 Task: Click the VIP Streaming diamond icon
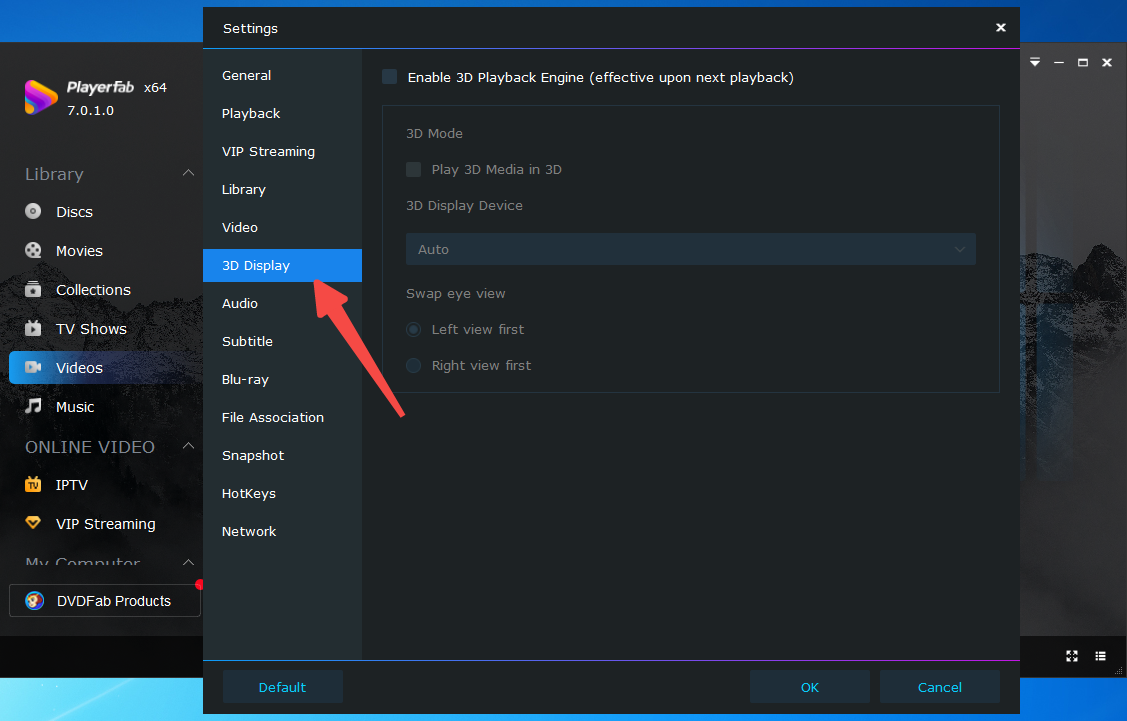point(33,523)
